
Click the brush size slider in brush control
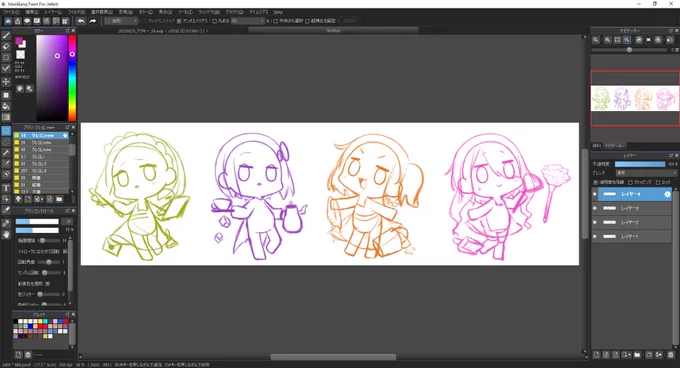(37, 221)
